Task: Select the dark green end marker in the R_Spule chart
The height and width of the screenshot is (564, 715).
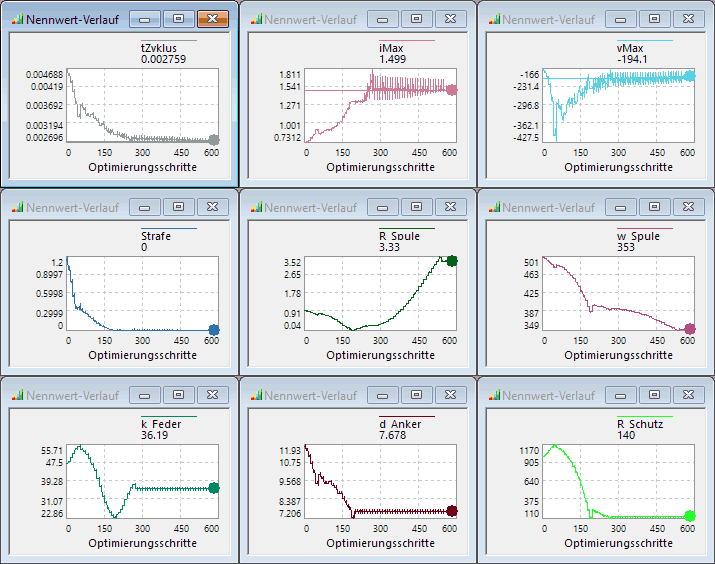Action: [451, 261]
